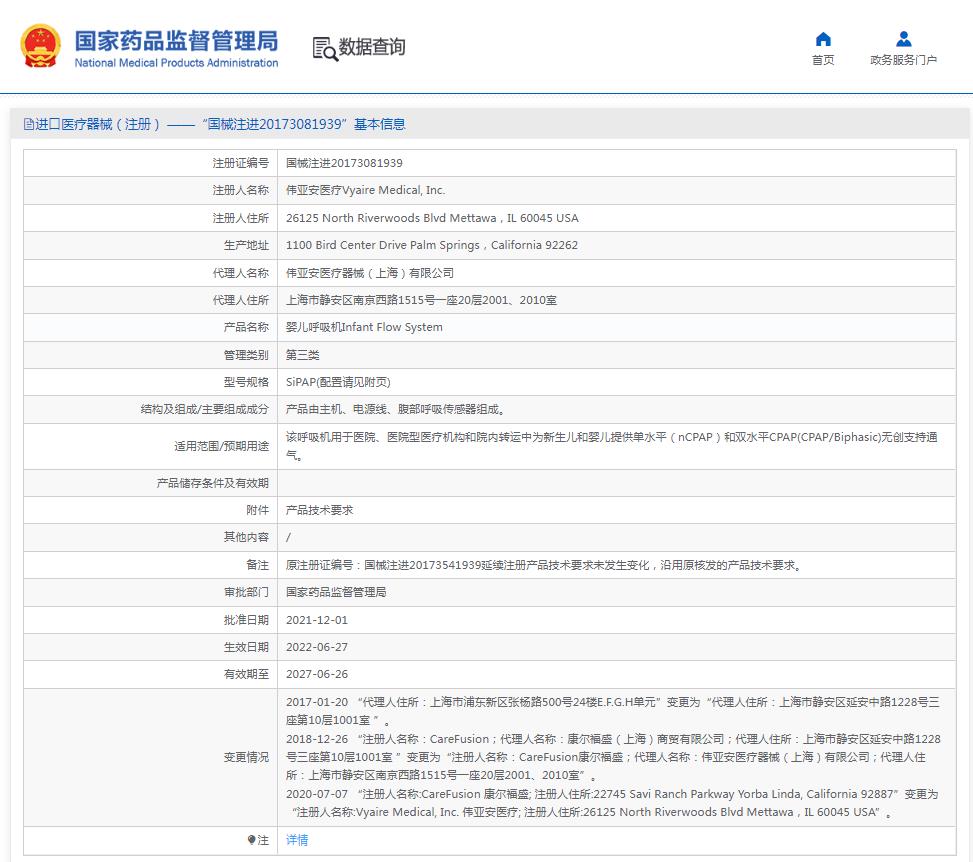The width and height of the screenshot is (973, 862).
Task: Click the blue home icon above 首页
Action: pos(822,38)
